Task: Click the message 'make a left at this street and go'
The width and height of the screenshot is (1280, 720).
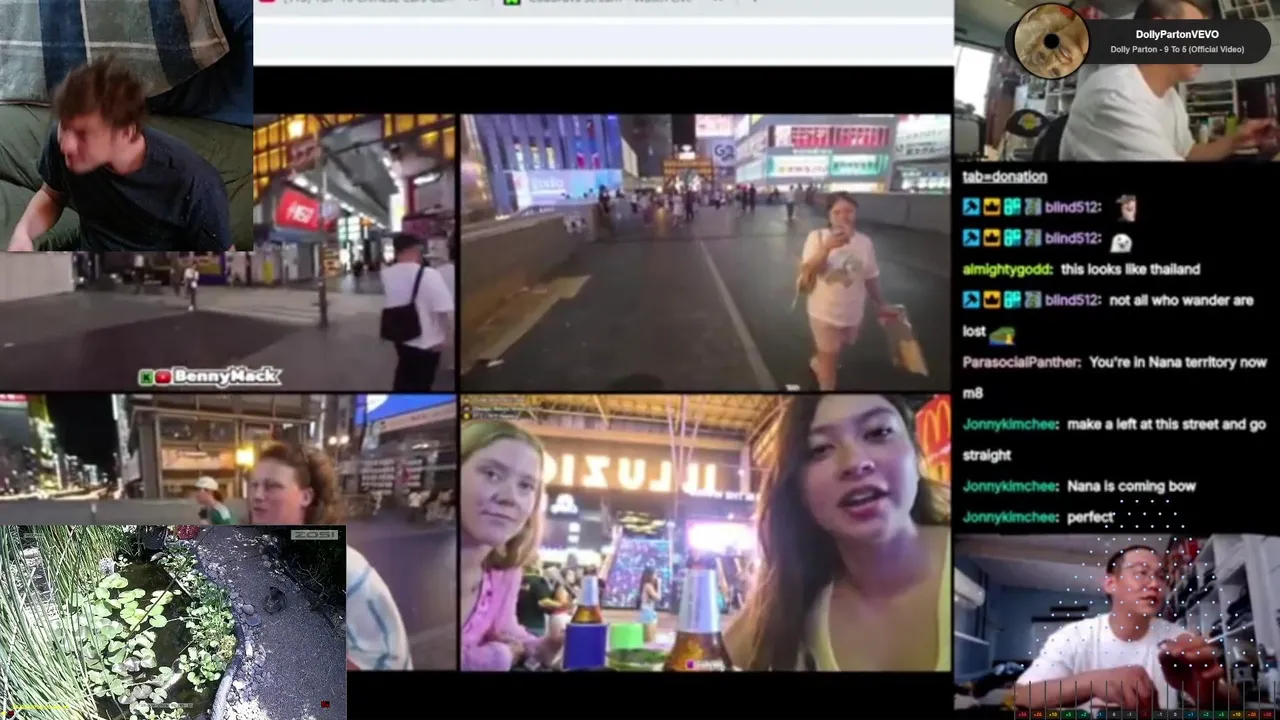Action: 1166,424
